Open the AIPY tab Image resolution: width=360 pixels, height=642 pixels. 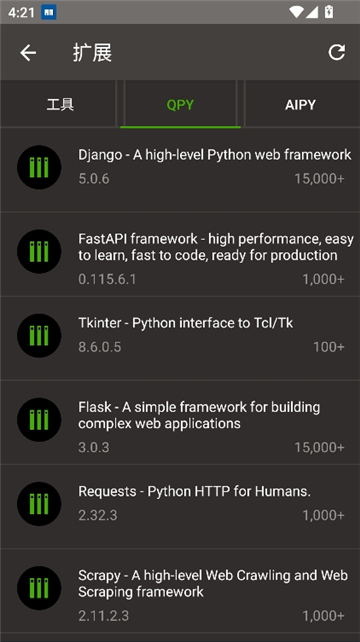300,104
